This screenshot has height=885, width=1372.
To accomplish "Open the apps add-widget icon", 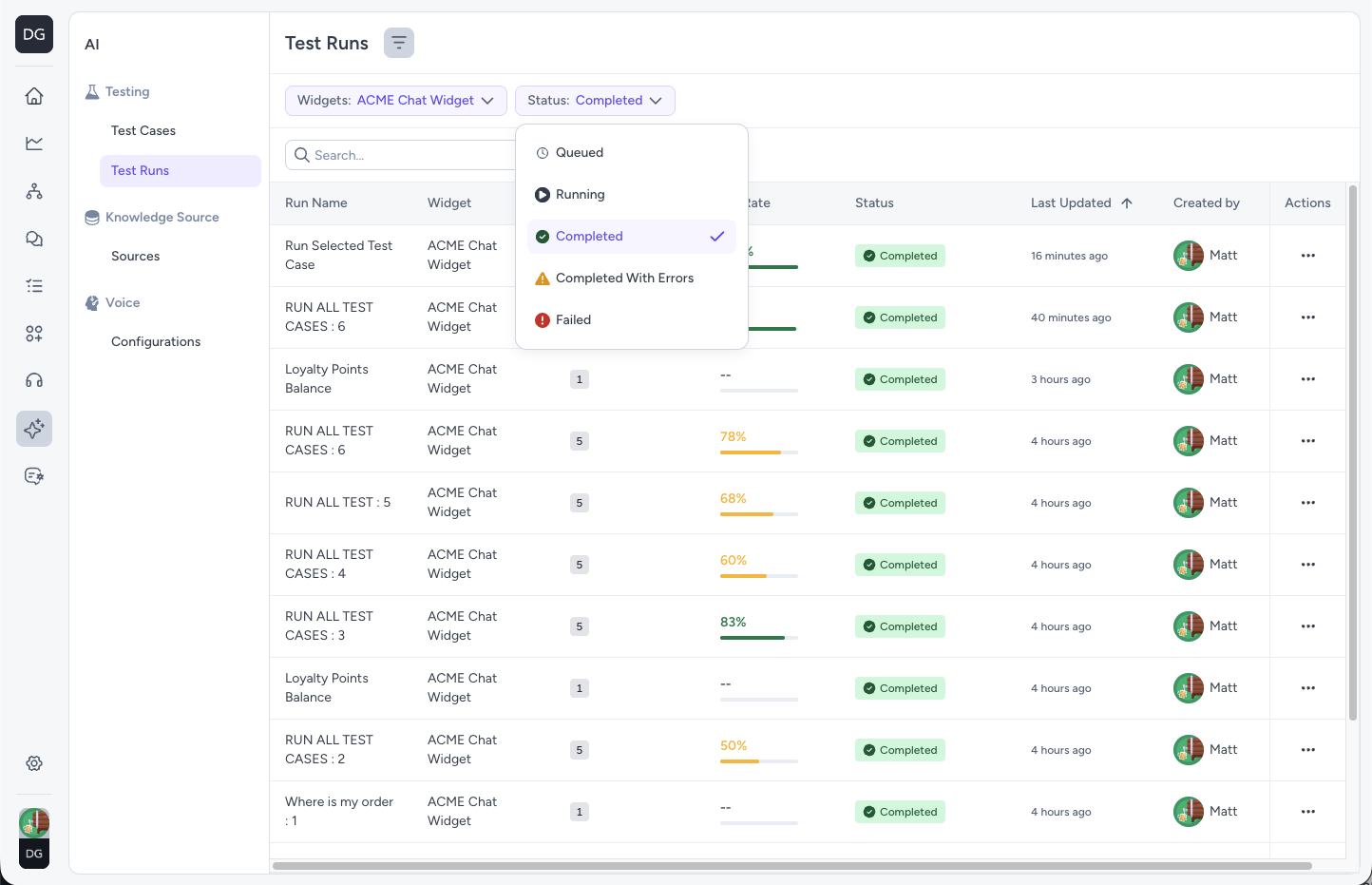I will 34,334.
